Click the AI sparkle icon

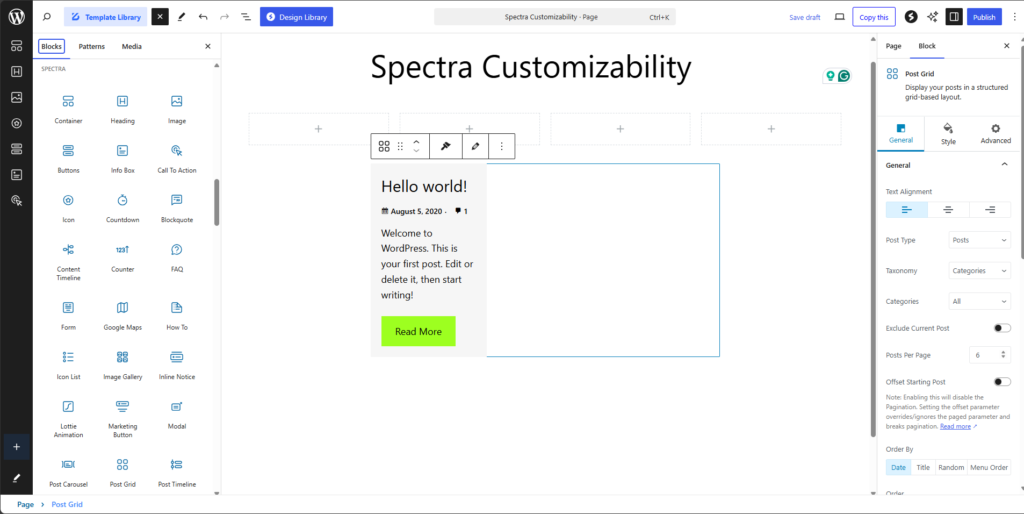[x=933, y=17]
